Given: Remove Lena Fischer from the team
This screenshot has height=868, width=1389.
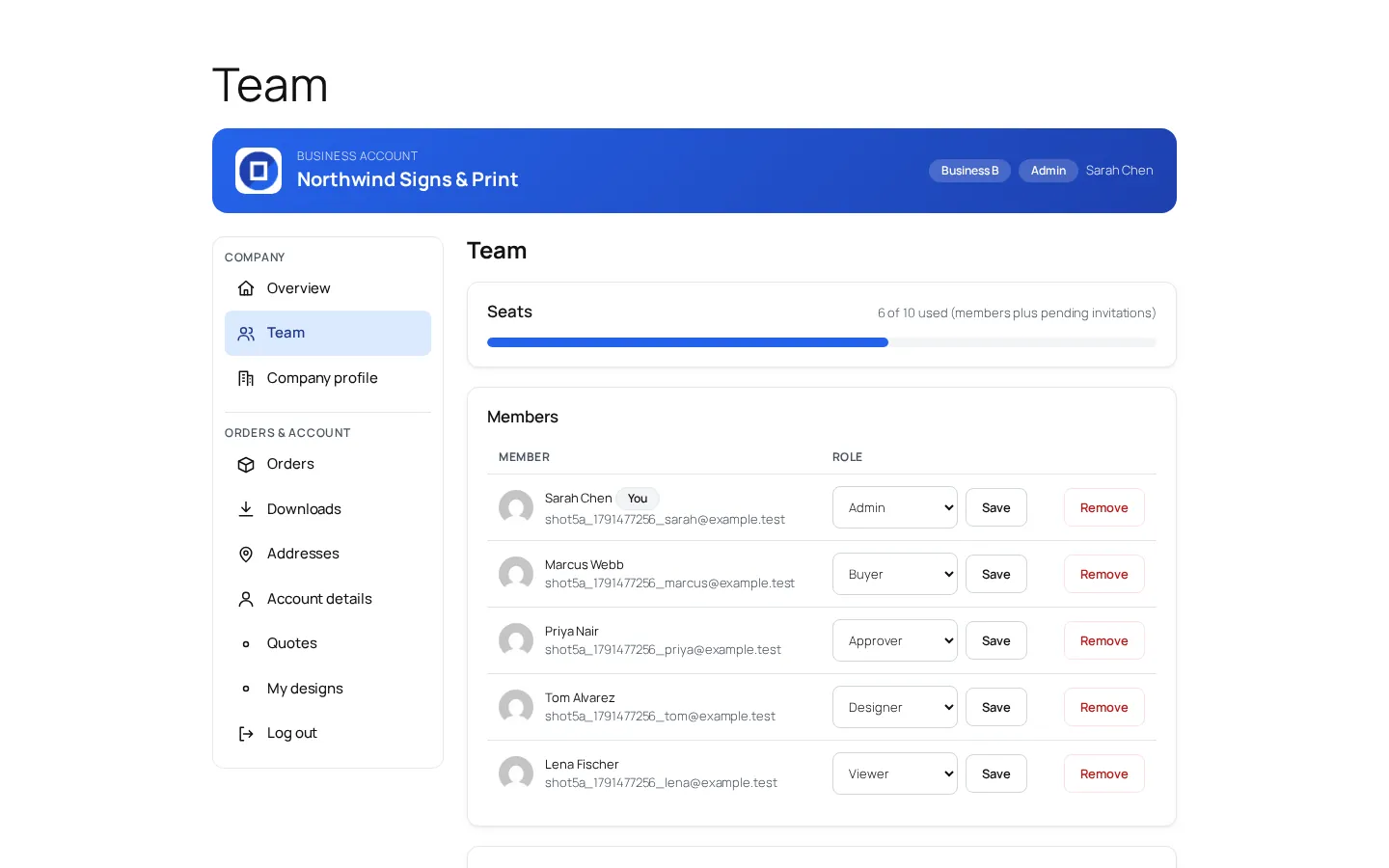Looking at the screenshot, I should [x=1104, y=773].
